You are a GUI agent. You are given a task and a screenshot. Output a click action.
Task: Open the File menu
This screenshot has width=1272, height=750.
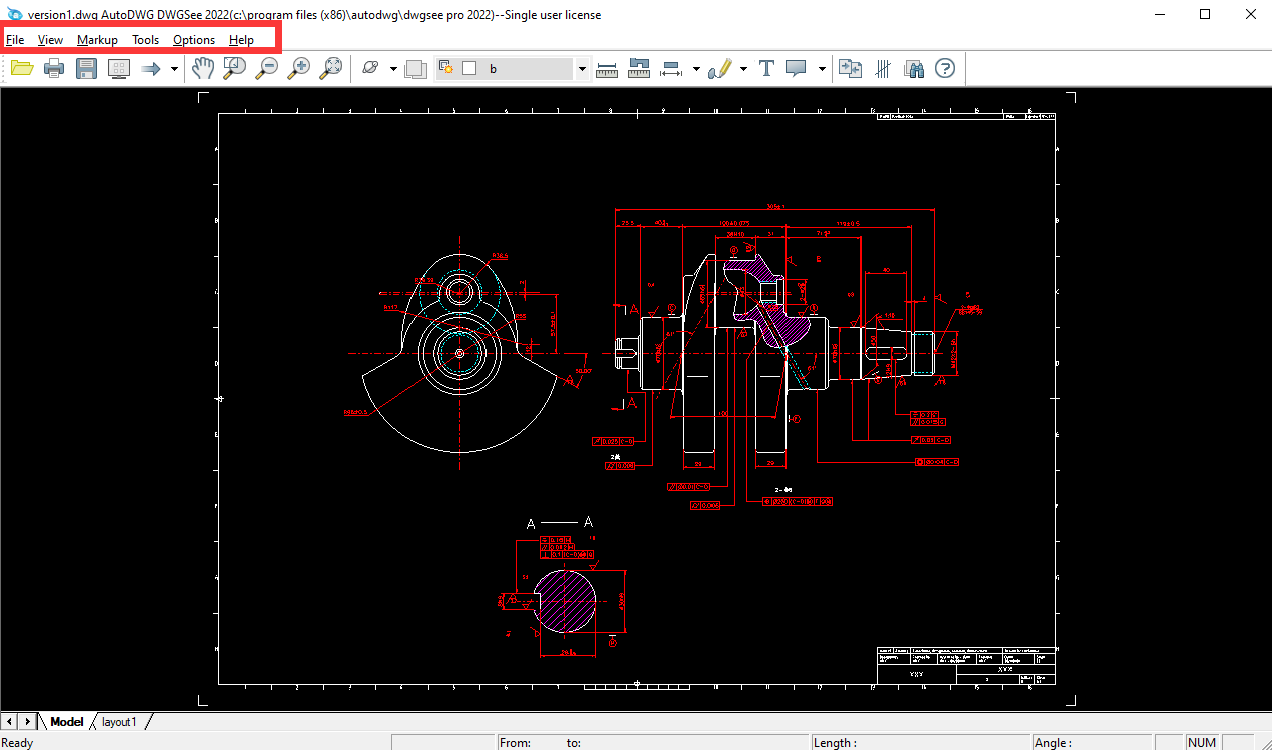click(x=15, y=40)
